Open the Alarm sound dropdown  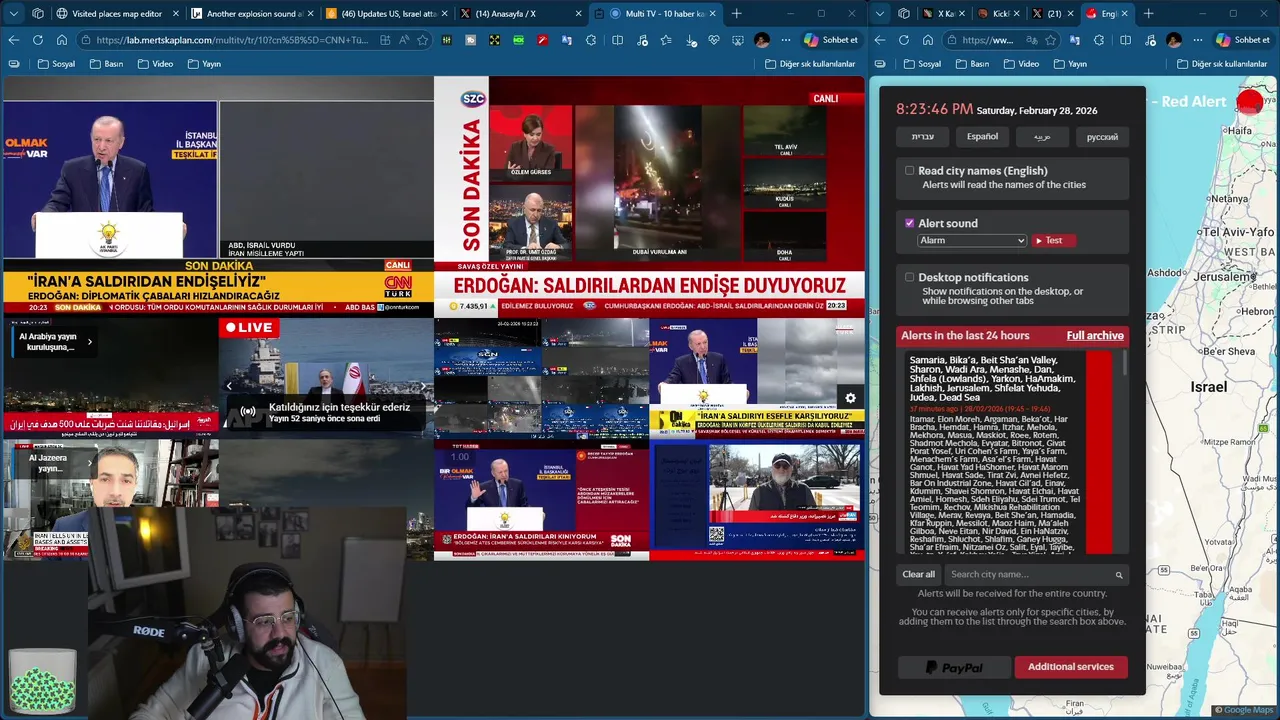[972, 240]
